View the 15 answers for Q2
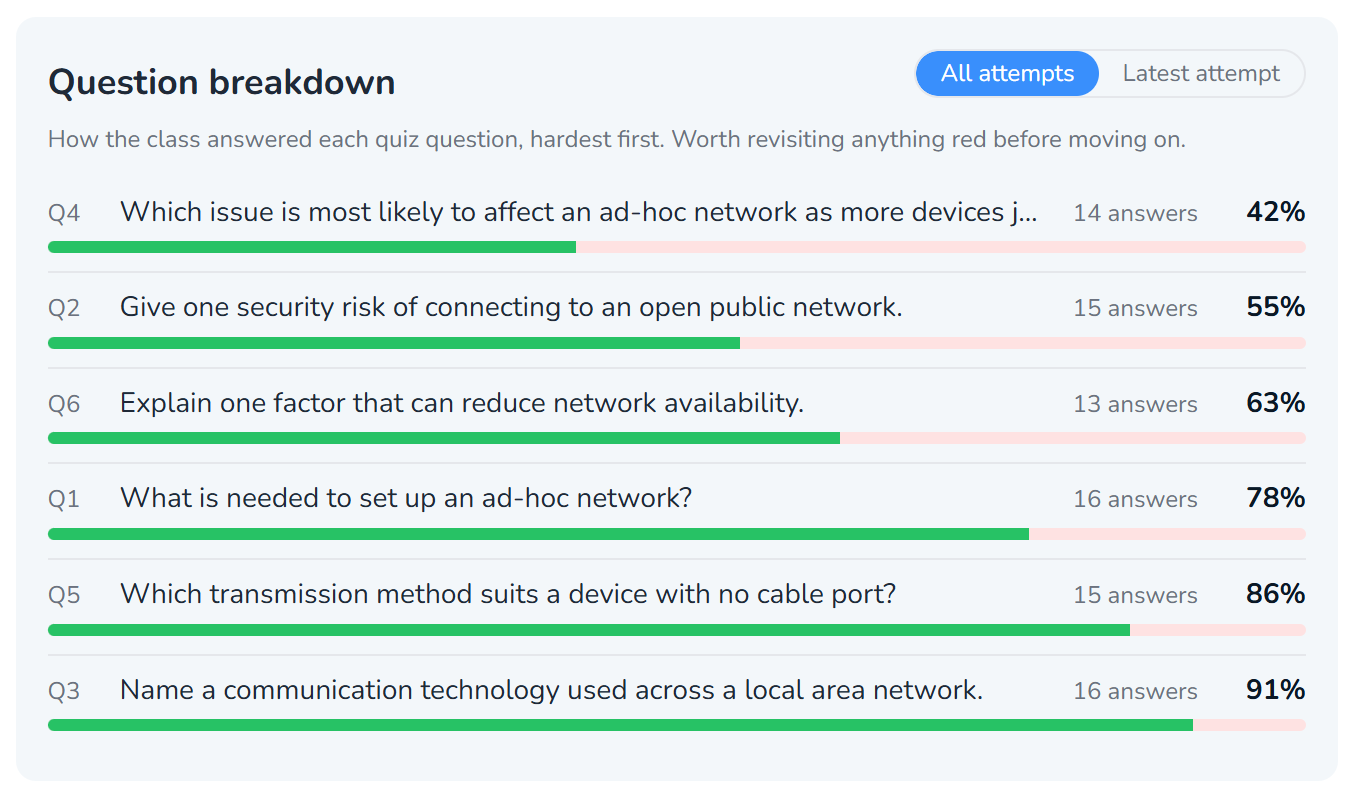 pyautogui.click(x=1135, y=308)
